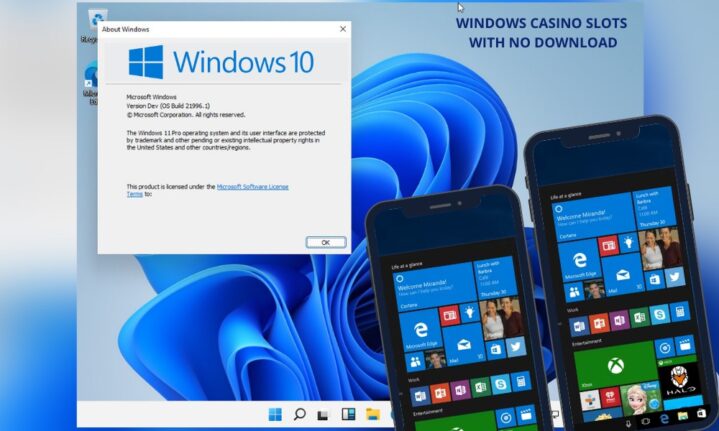Image resolution: width=719 pixels, height=431 pixels.
Task: Open Calculator tile on the right phone
Action: pyautogui.click(x=680, y=312)
